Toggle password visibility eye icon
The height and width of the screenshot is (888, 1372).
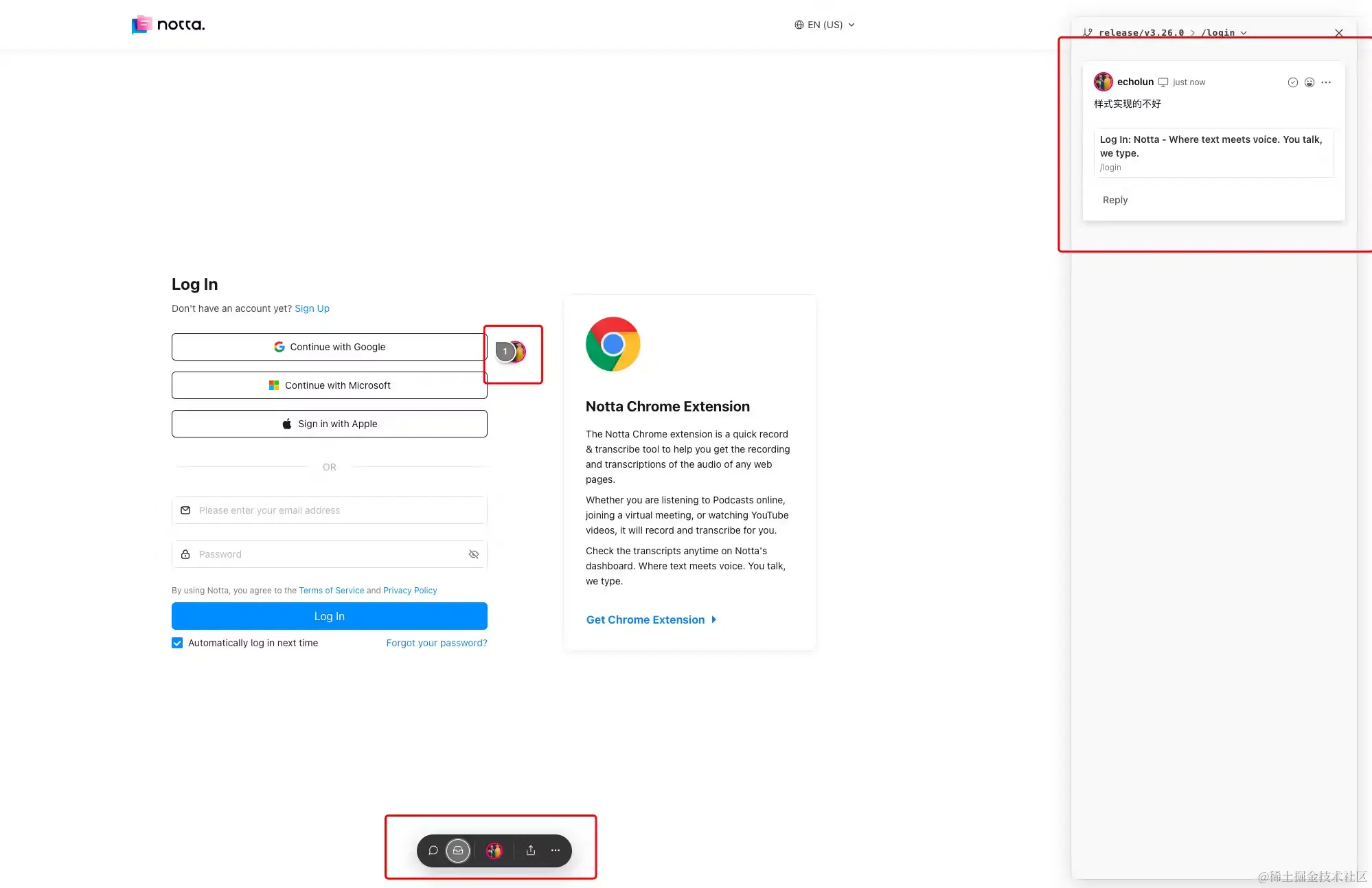point(474,554)
